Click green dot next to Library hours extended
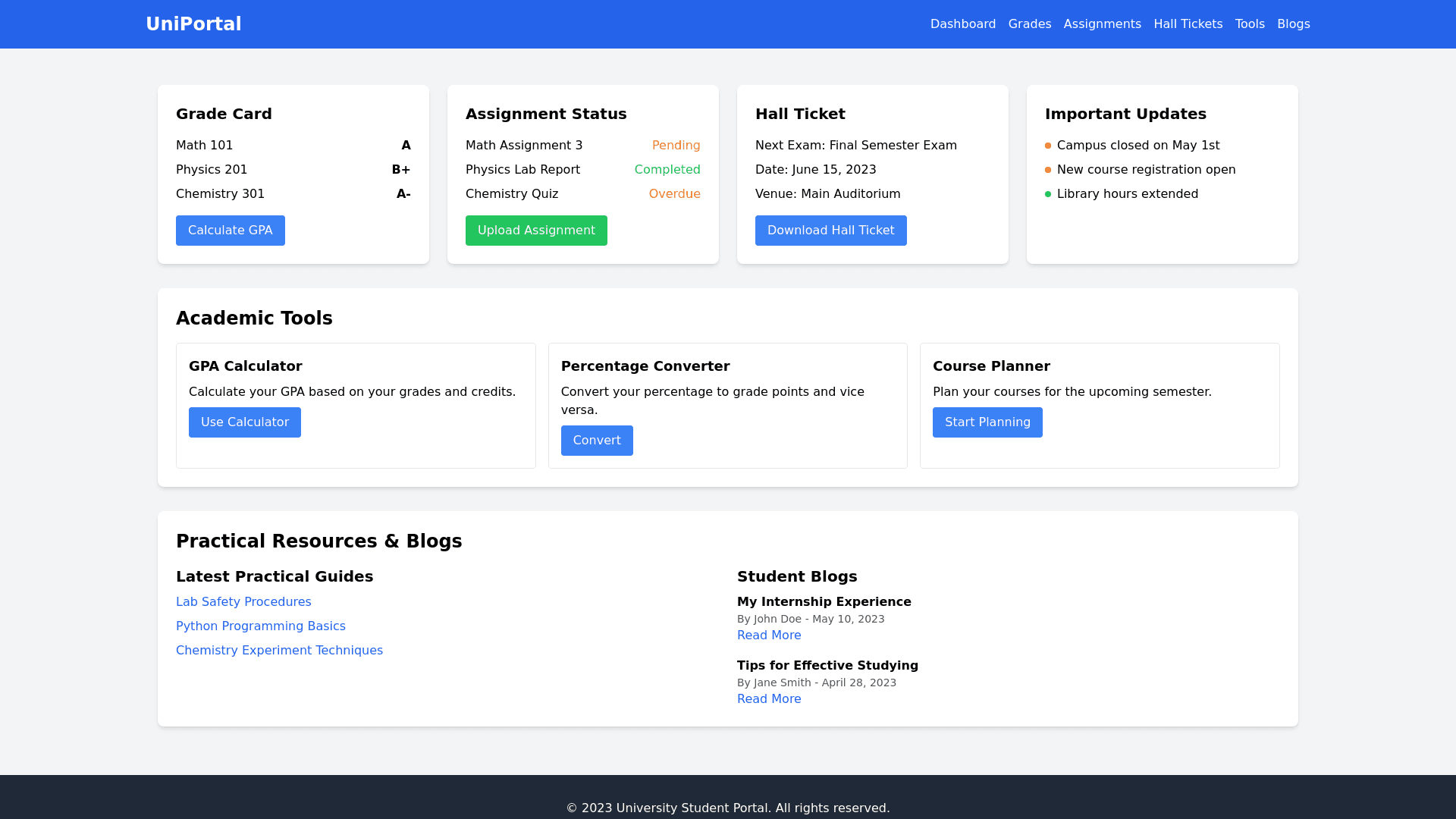Screen dimensions: 1456x819 [1048, 194]
